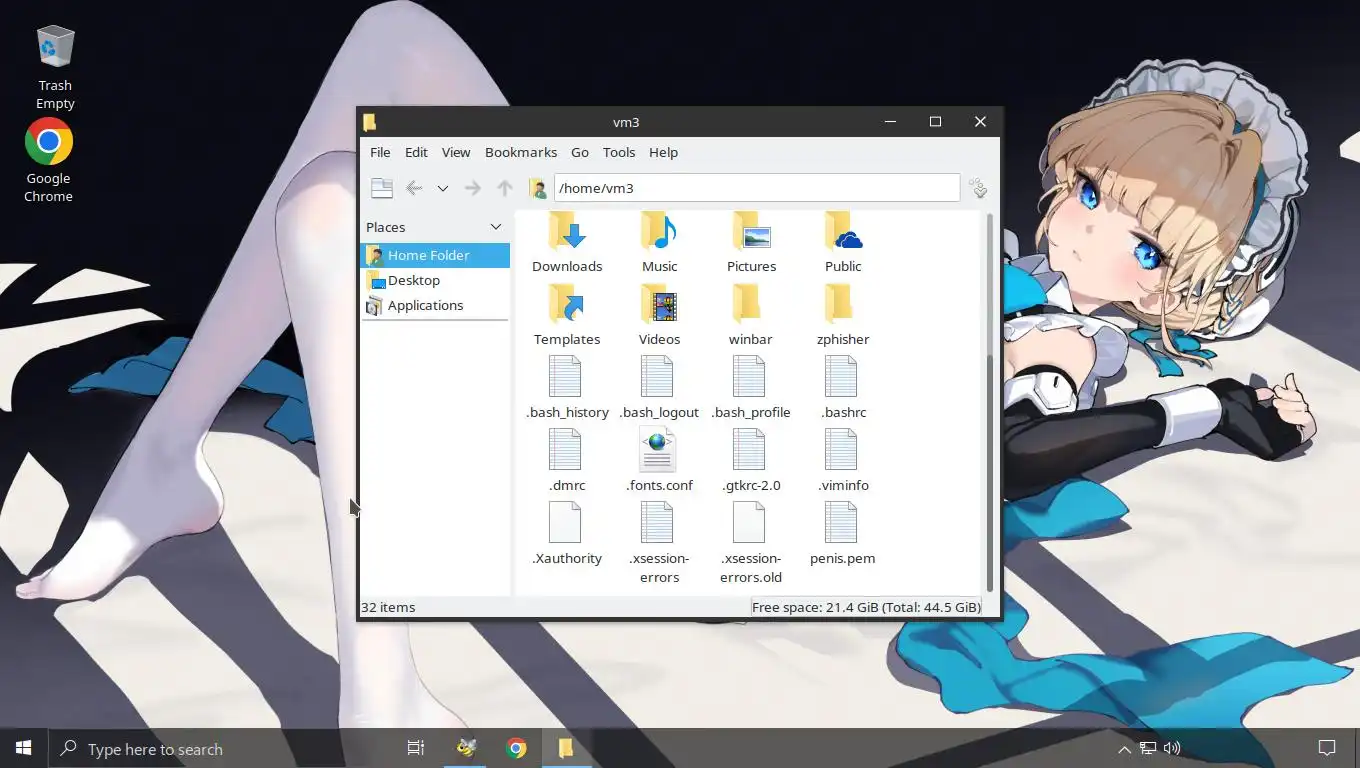Open the View menu
The height and width of the screenshot is (768, 1360).
tap(456, 152)
